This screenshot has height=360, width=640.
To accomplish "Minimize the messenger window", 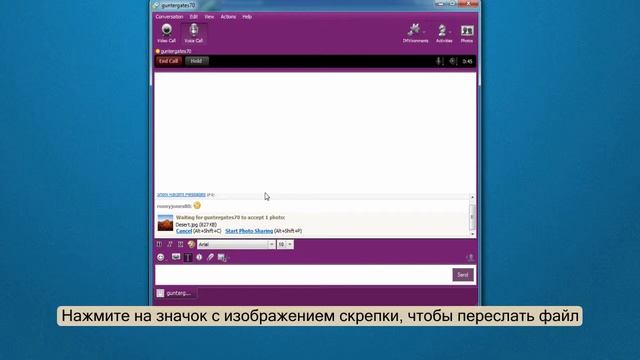I will pos(440,3).
